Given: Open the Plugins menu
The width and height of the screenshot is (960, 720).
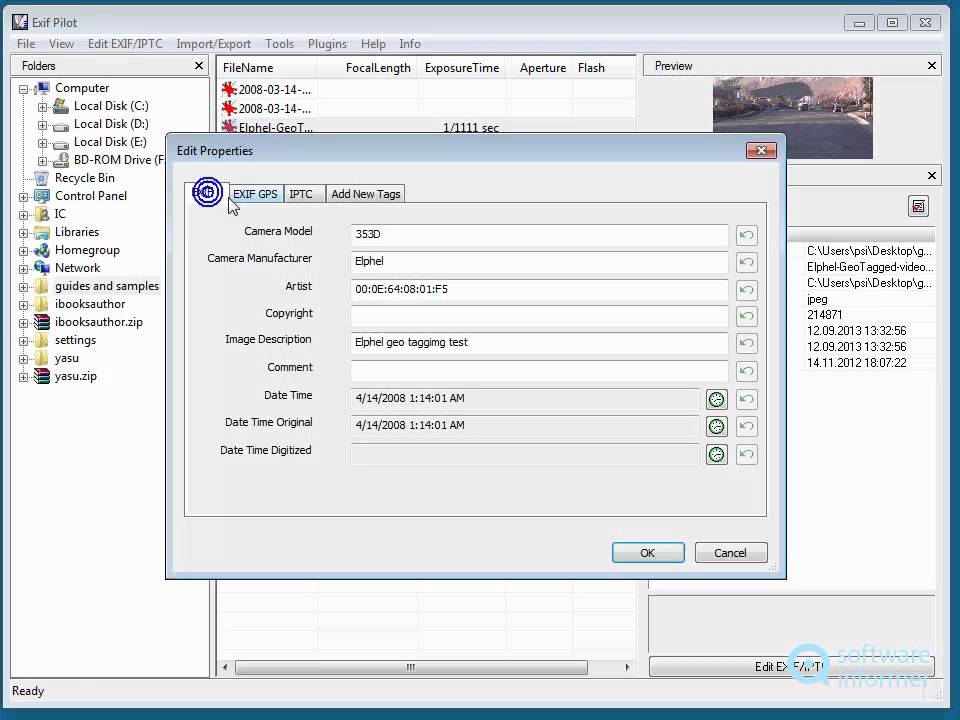Looking at the screenshot, I should (327, 44).
